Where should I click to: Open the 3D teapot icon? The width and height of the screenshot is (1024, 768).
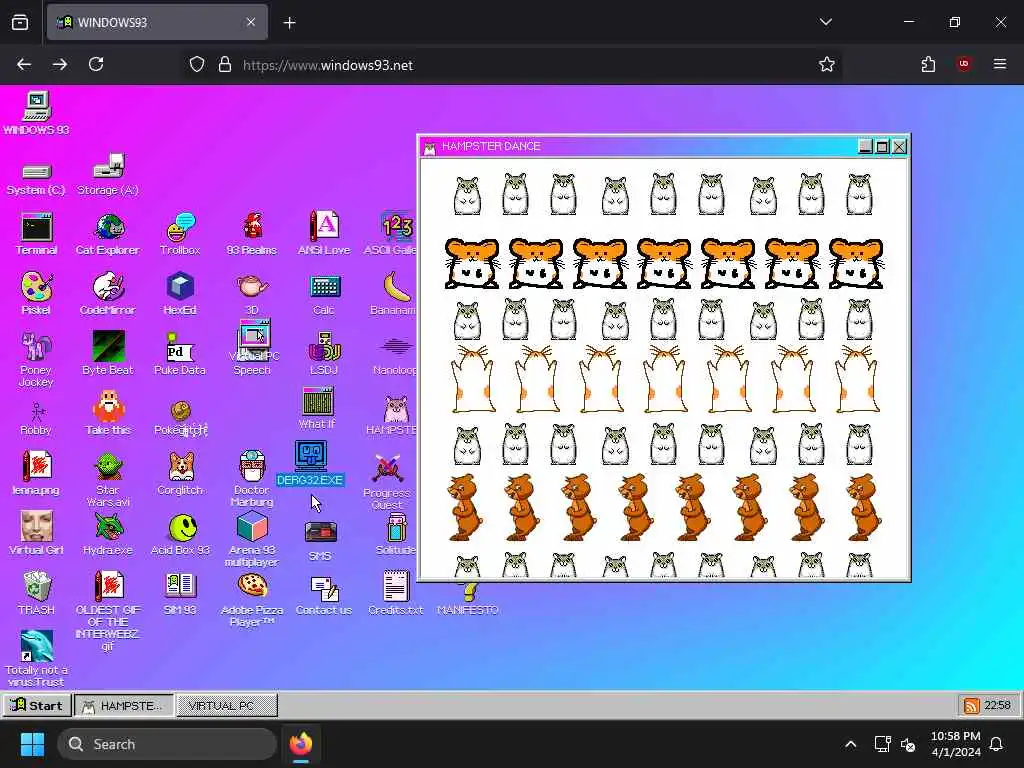(x=251, y=294)
